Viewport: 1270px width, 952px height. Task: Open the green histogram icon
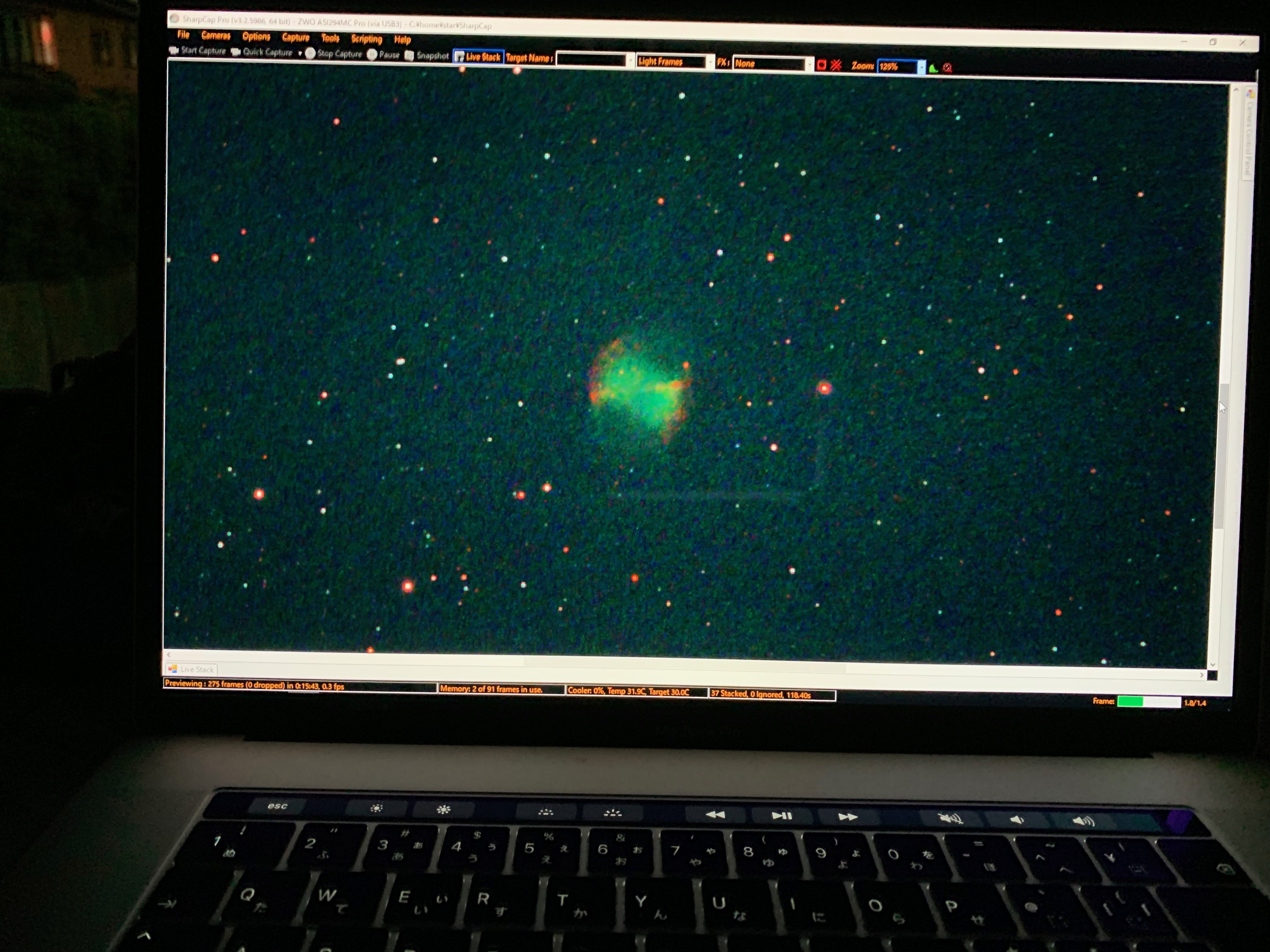click(934, 68)
